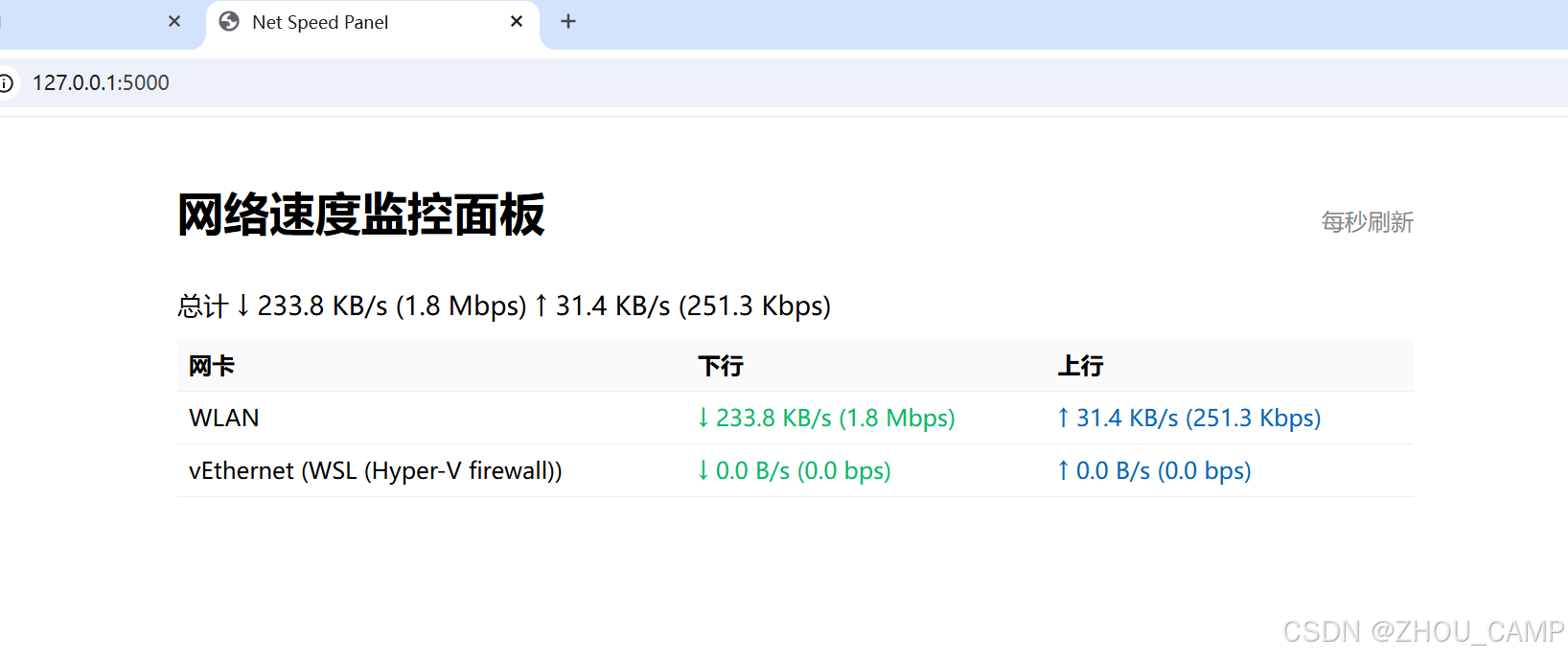Switch to the Net Speed Panel tab
Viewport: 1568px width, 658px height.
coord(372,23)
